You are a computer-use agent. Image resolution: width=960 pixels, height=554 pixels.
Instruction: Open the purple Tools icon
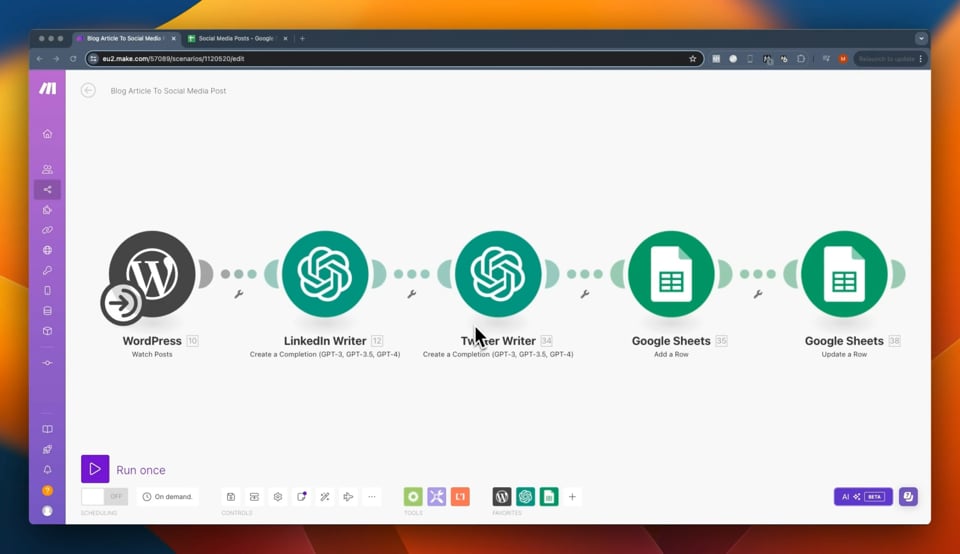437,496
